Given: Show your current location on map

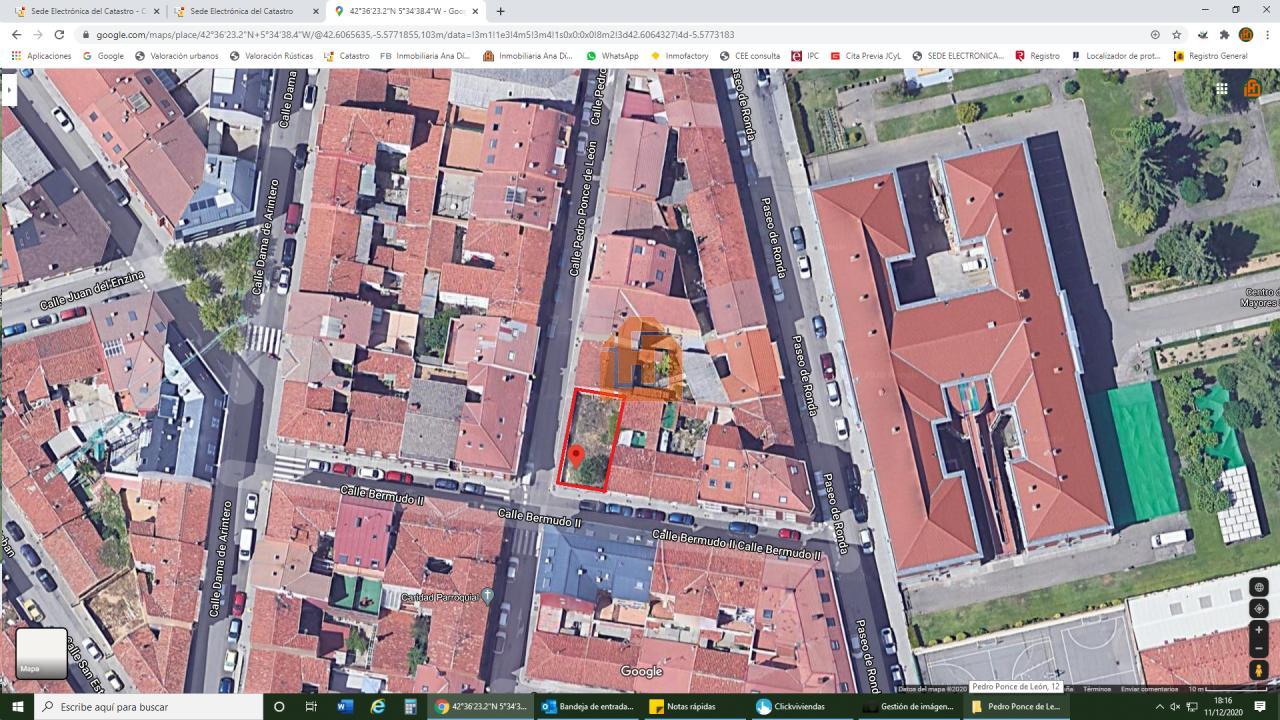Looking at the screenshot, I should point(1259,608).
